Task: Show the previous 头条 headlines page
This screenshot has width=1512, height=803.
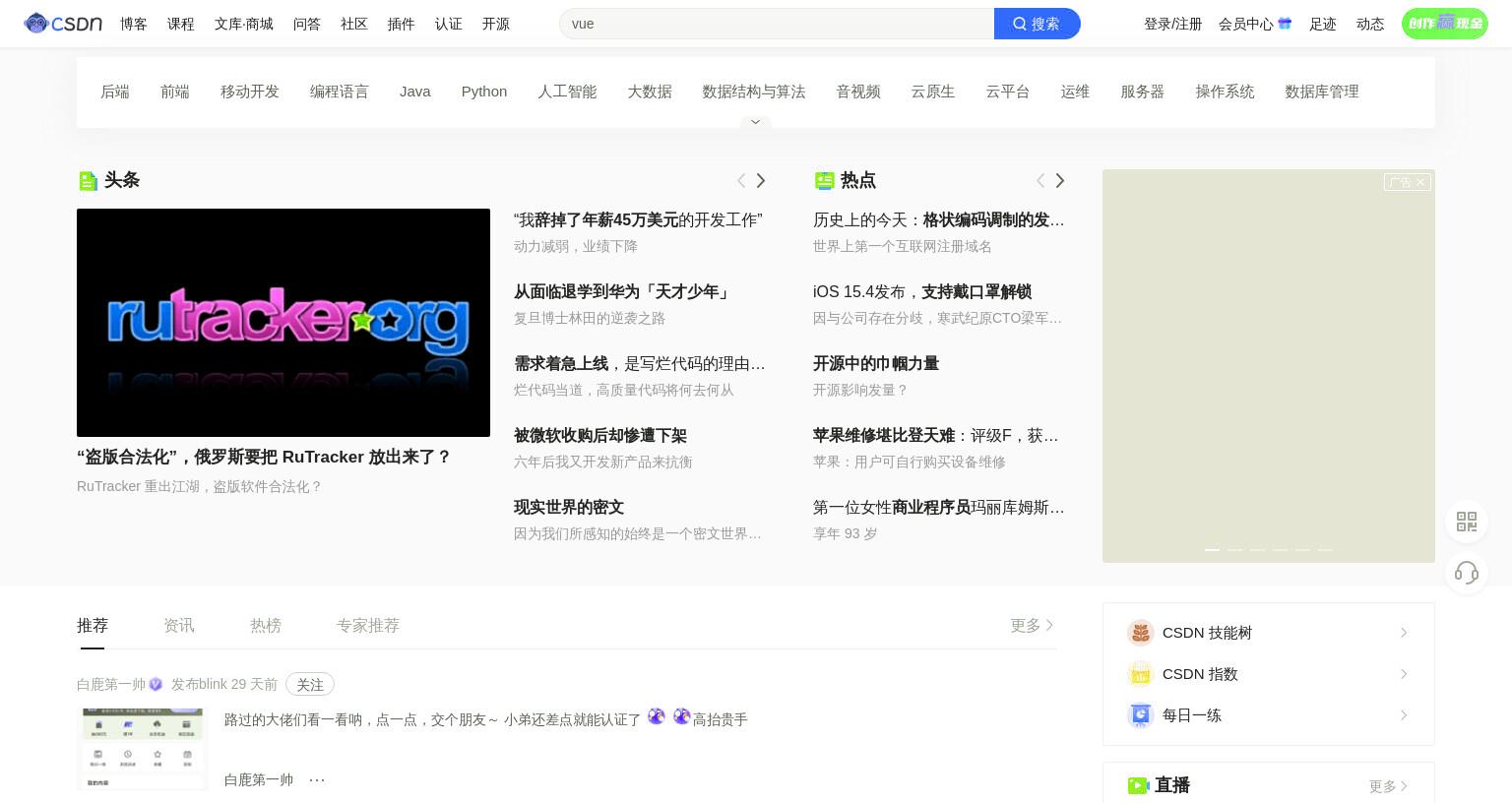Action: tap(741, 180)
